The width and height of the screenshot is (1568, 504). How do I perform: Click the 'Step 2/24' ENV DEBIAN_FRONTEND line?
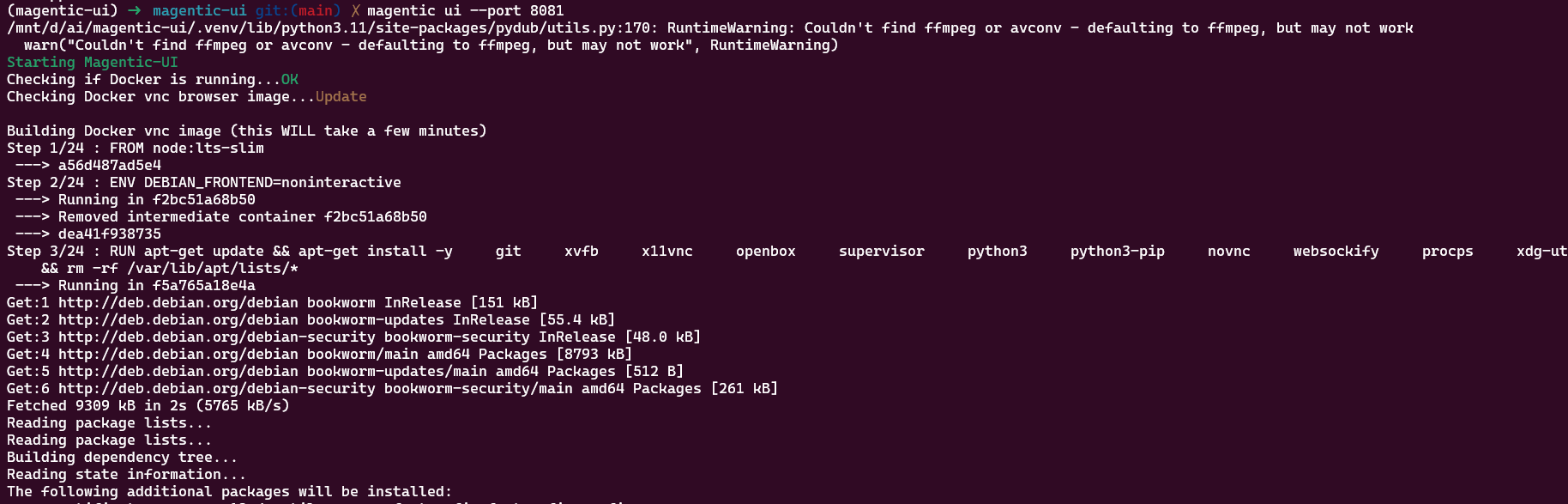click(204, 182)
